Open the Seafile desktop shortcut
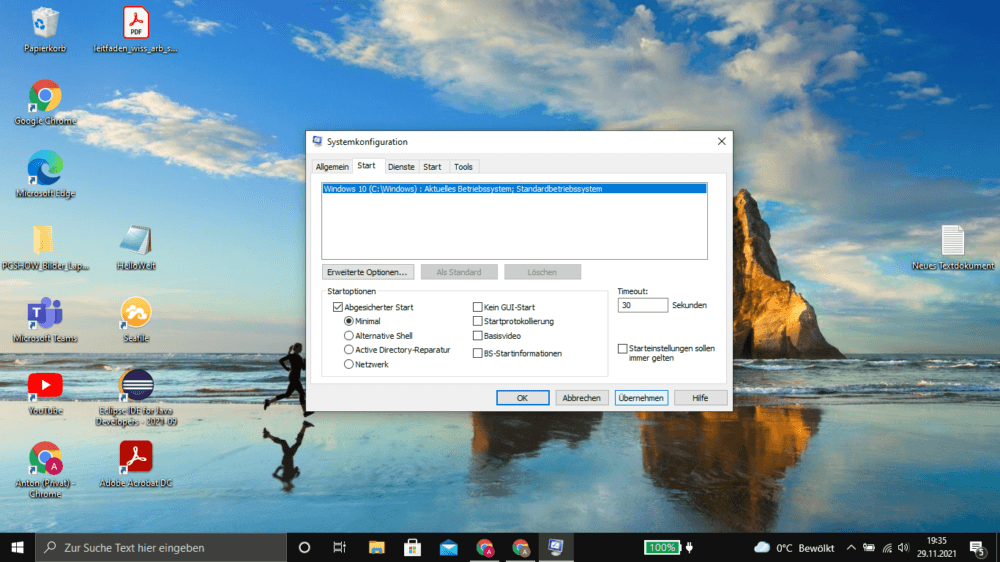The height and width of the screenshot is (562, 1000). 136,320
